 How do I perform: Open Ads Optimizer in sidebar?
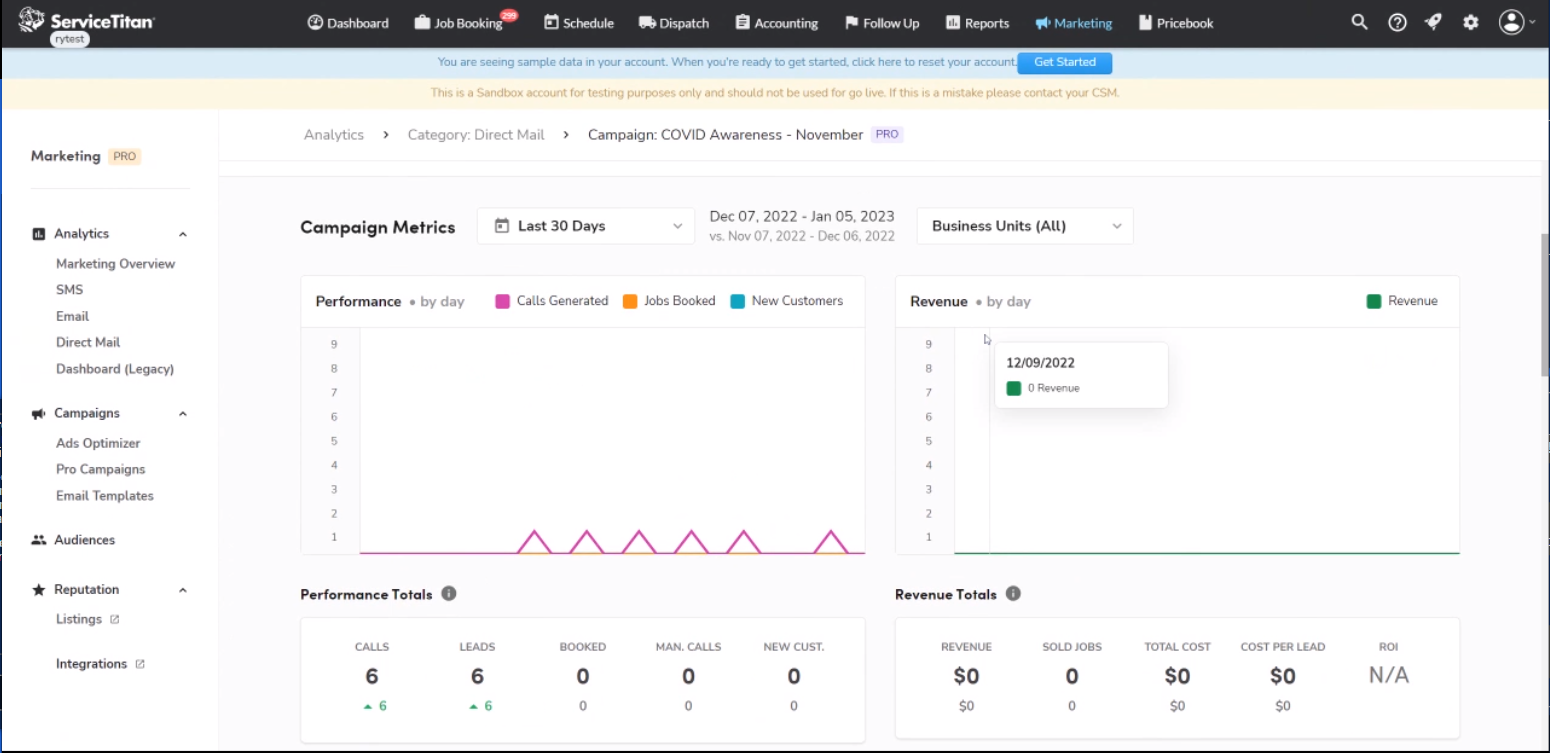click(x=98, y=443)
